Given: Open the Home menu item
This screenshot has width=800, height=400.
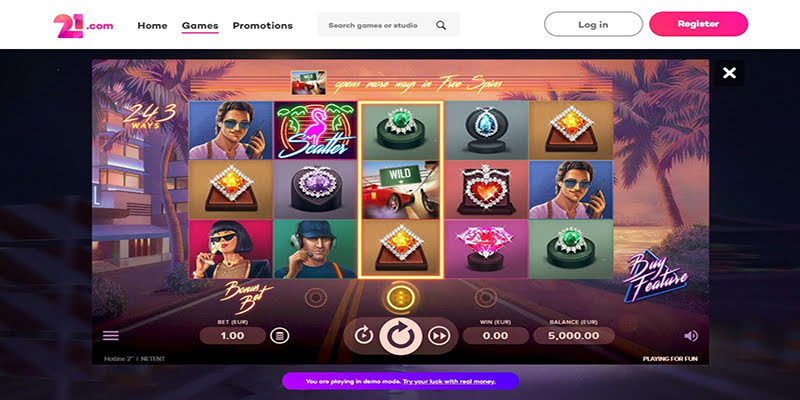Looking at the screenshot, I should [153, 26].
